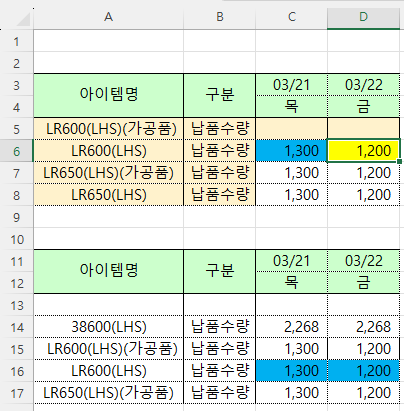
Task: Select LR650(LHS) in row 8
Action: [x=108, y=195]
